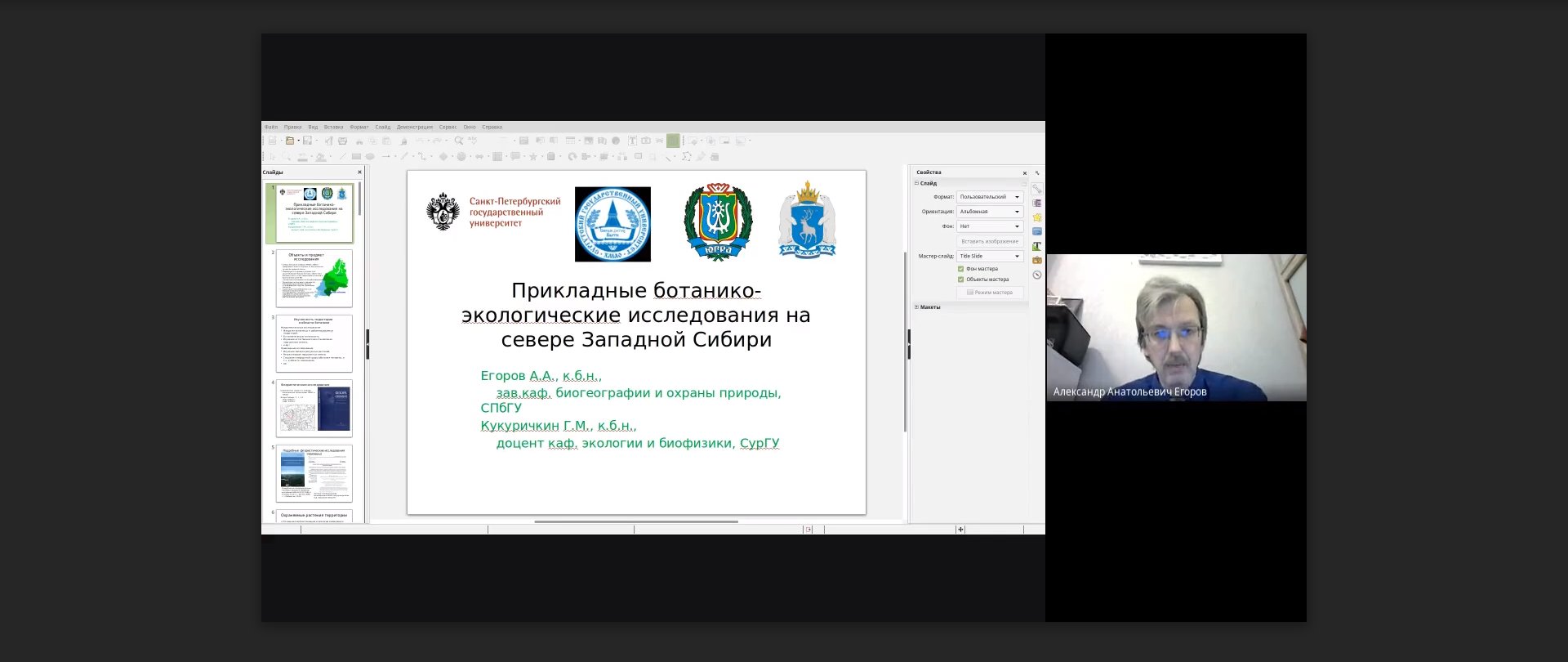Select the second slide thumbnail

pyautogui.click(x=314, y=278)
